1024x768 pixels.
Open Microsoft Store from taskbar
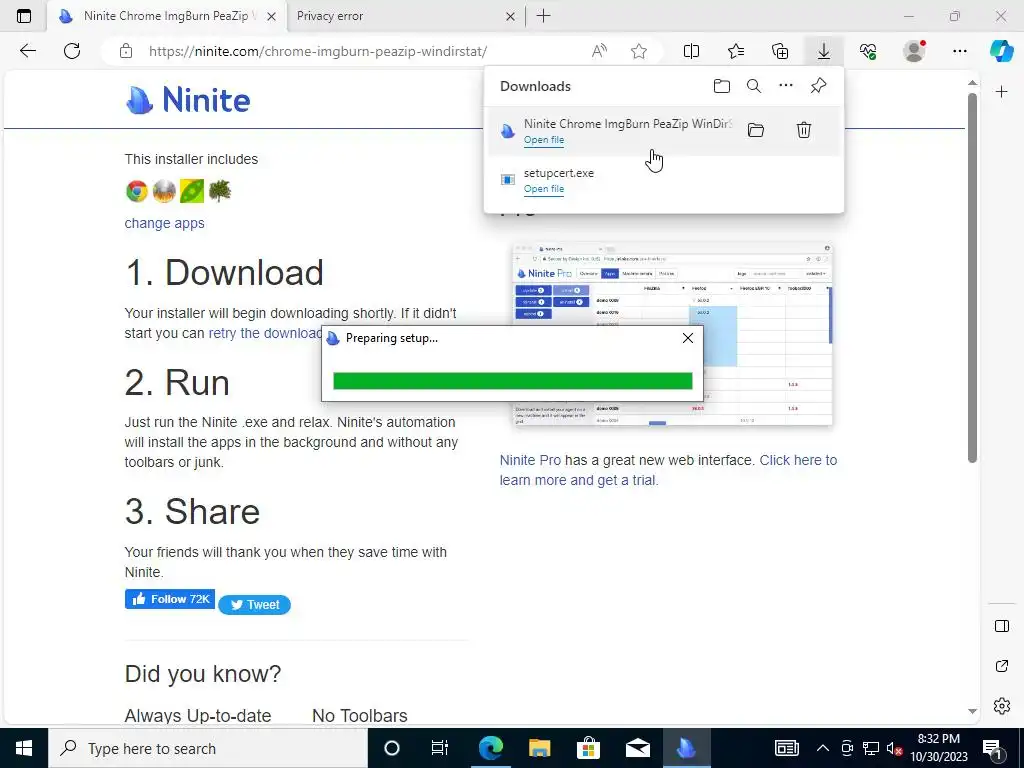pos(588,748)
